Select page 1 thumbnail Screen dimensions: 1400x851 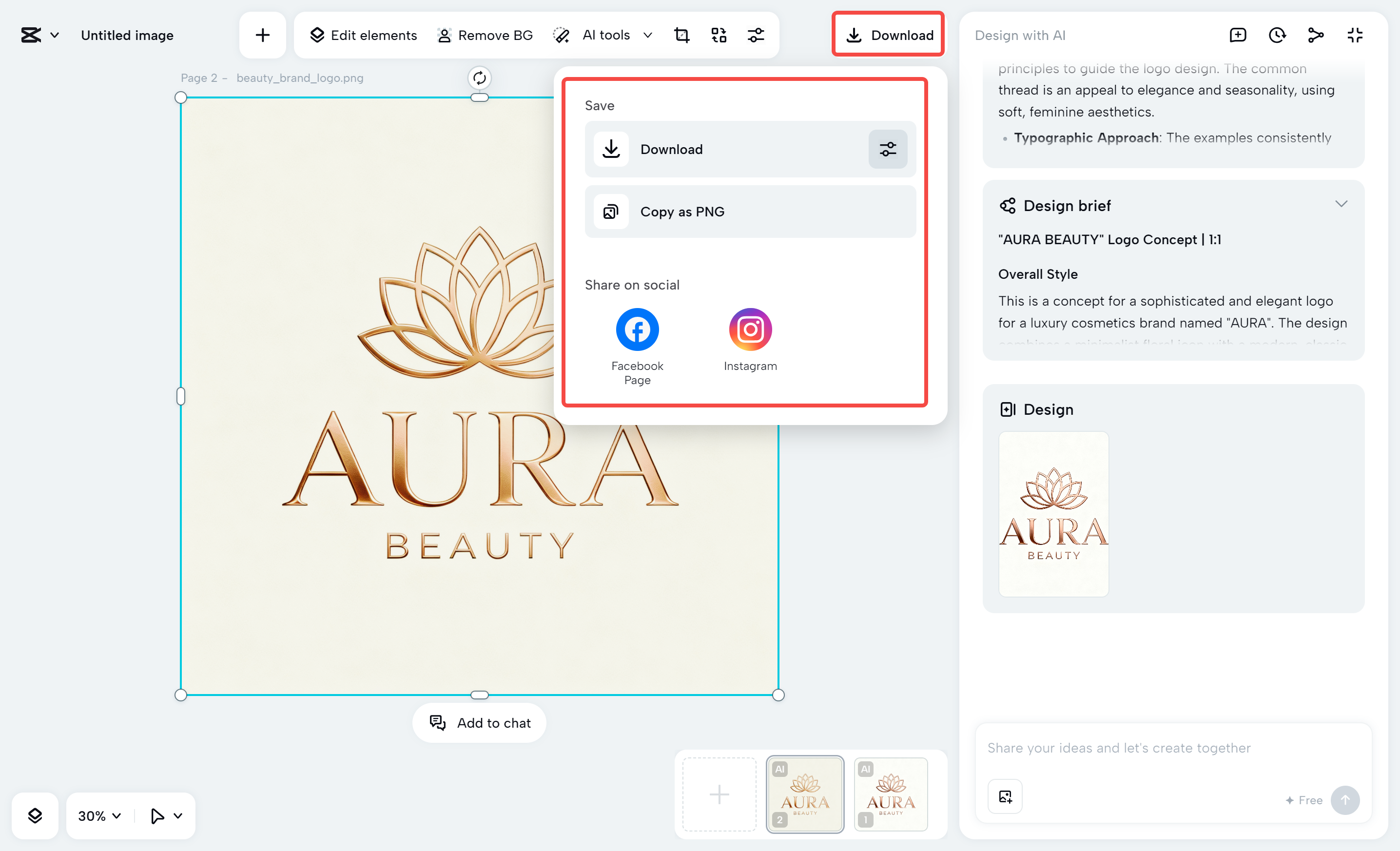(890, 793)
